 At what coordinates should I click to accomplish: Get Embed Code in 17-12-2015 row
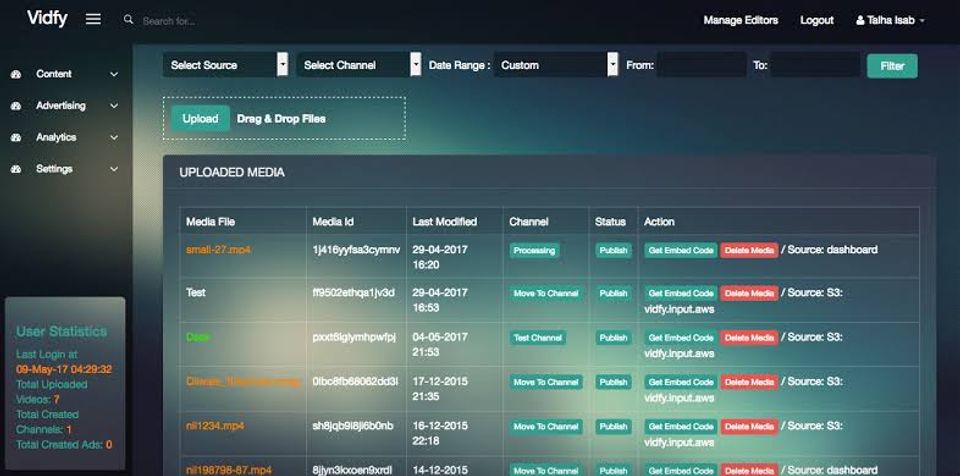pos(681,382)
